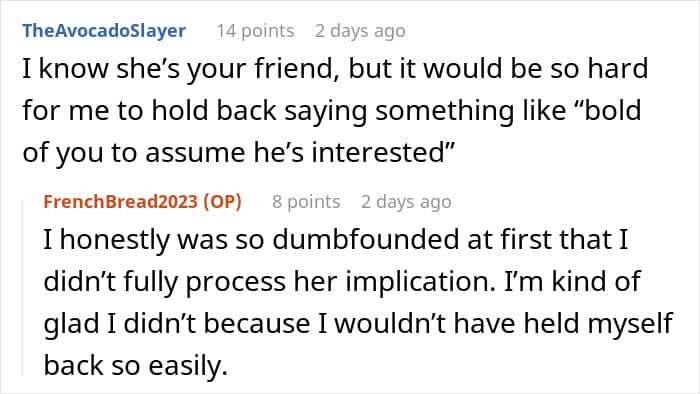700x394 pixels.
Task: Click the "(OP)" tag beside FrenchBread2023
Action: [x=222, y=202]
